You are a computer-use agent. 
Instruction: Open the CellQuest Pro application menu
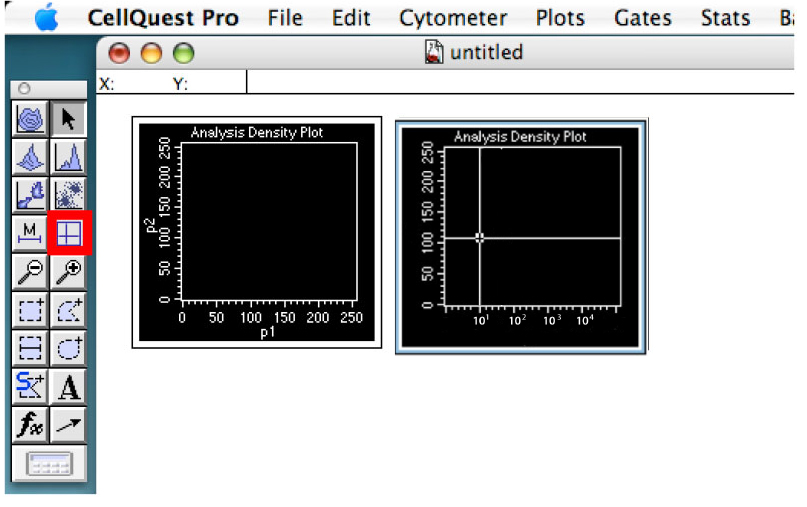(x=163, y=18)
